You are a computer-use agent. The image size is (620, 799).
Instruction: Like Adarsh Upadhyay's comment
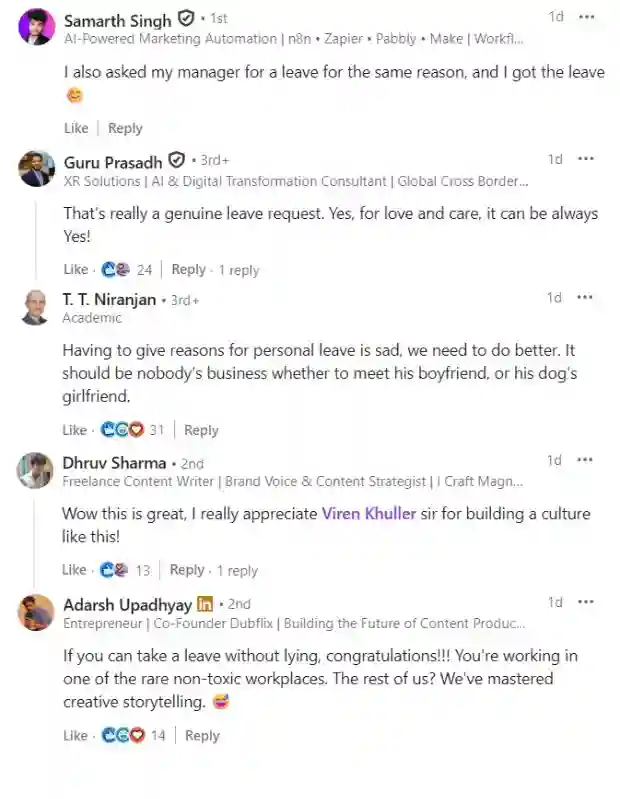(76, 736)
